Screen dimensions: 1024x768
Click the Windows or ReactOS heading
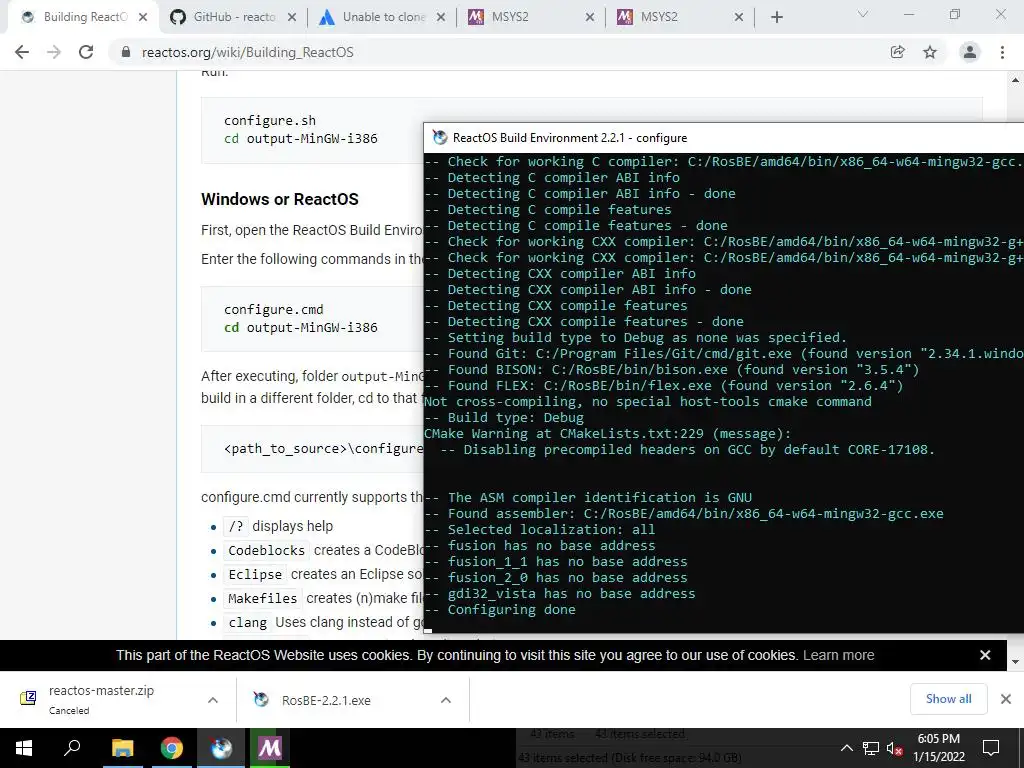tap(280, 199)
